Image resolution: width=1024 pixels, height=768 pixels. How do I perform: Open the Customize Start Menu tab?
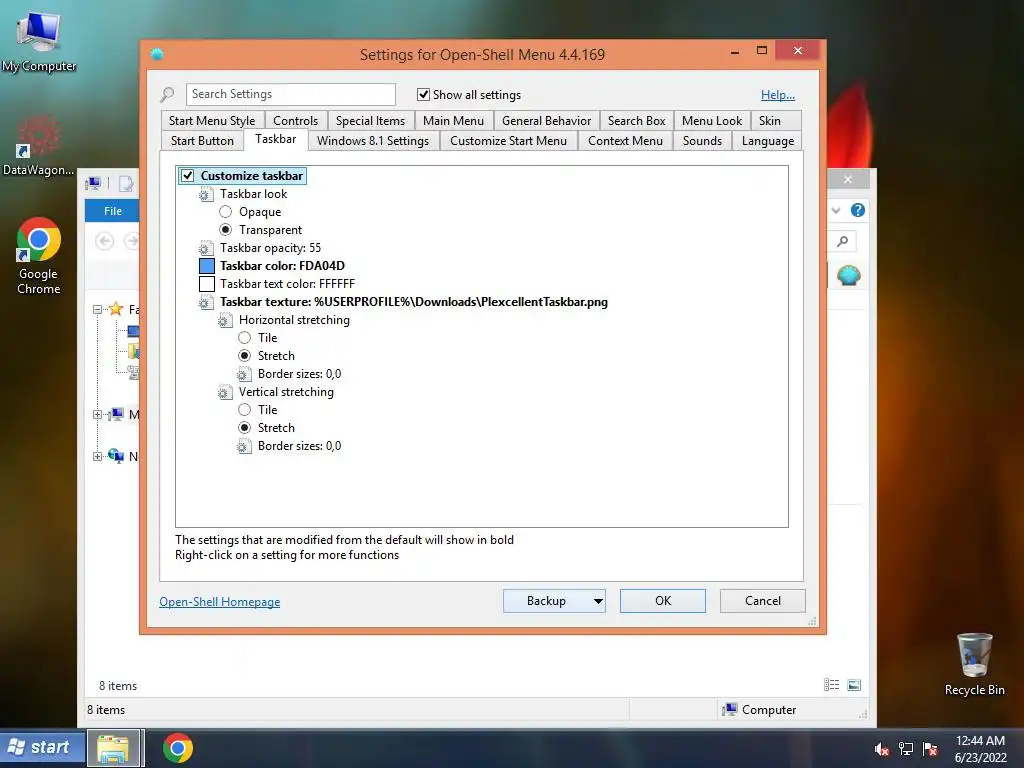pyautogui.click(x=509, y=141)
